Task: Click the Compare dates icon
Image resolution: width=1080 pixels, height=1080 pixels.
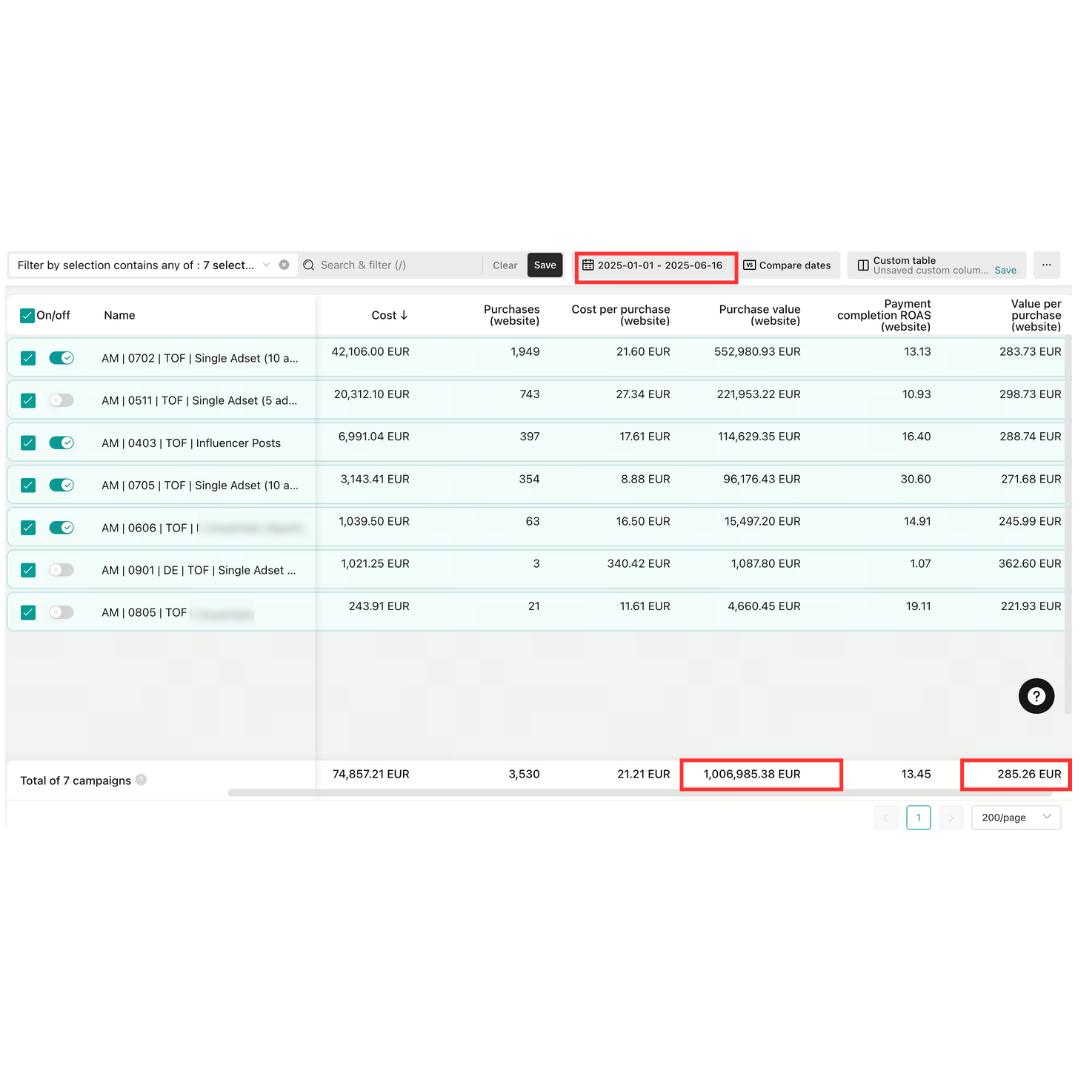Action: (749, 266)
